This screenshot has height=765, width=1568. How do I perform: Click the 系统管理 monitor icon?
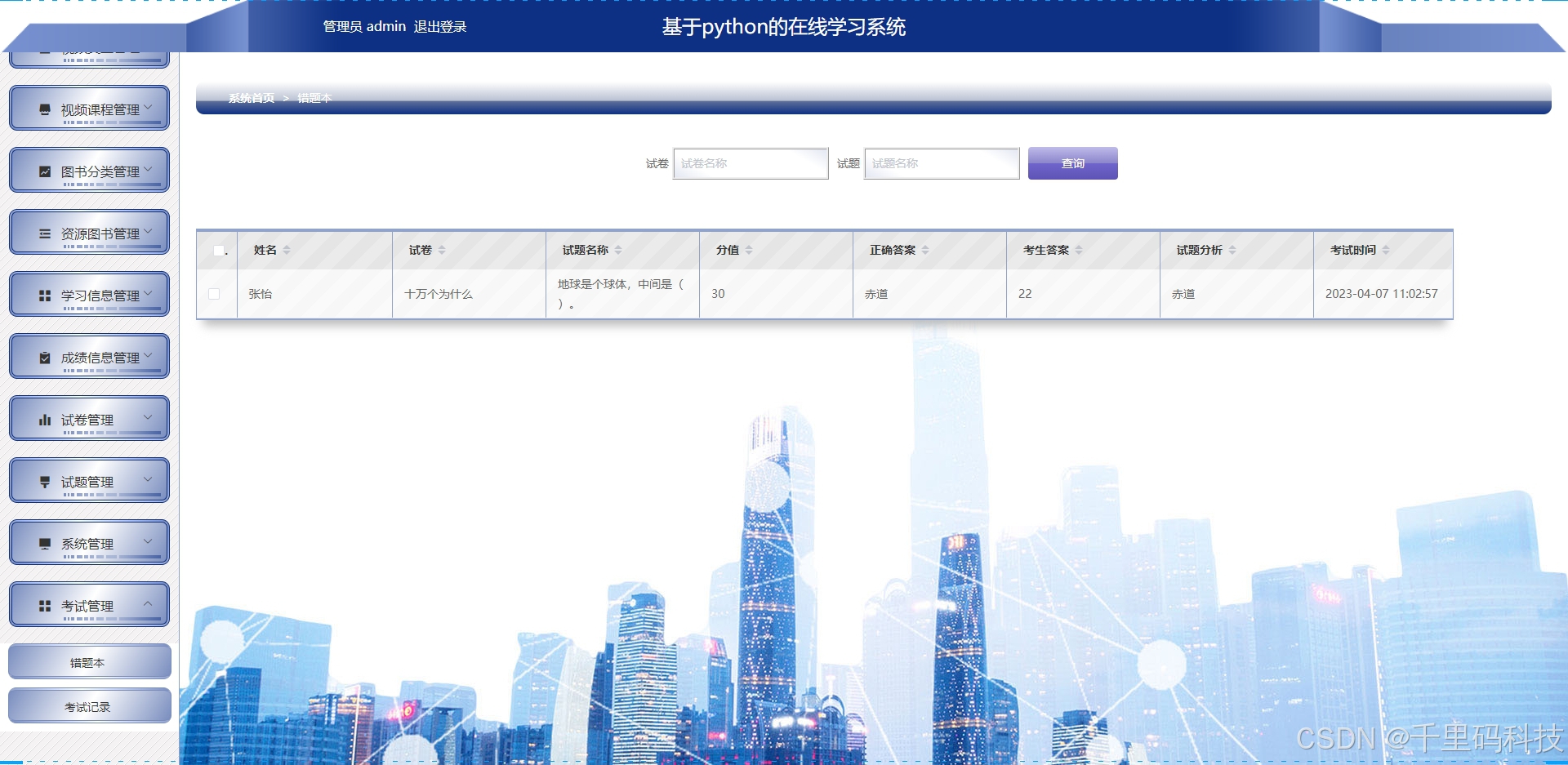[x=45, y=544]
